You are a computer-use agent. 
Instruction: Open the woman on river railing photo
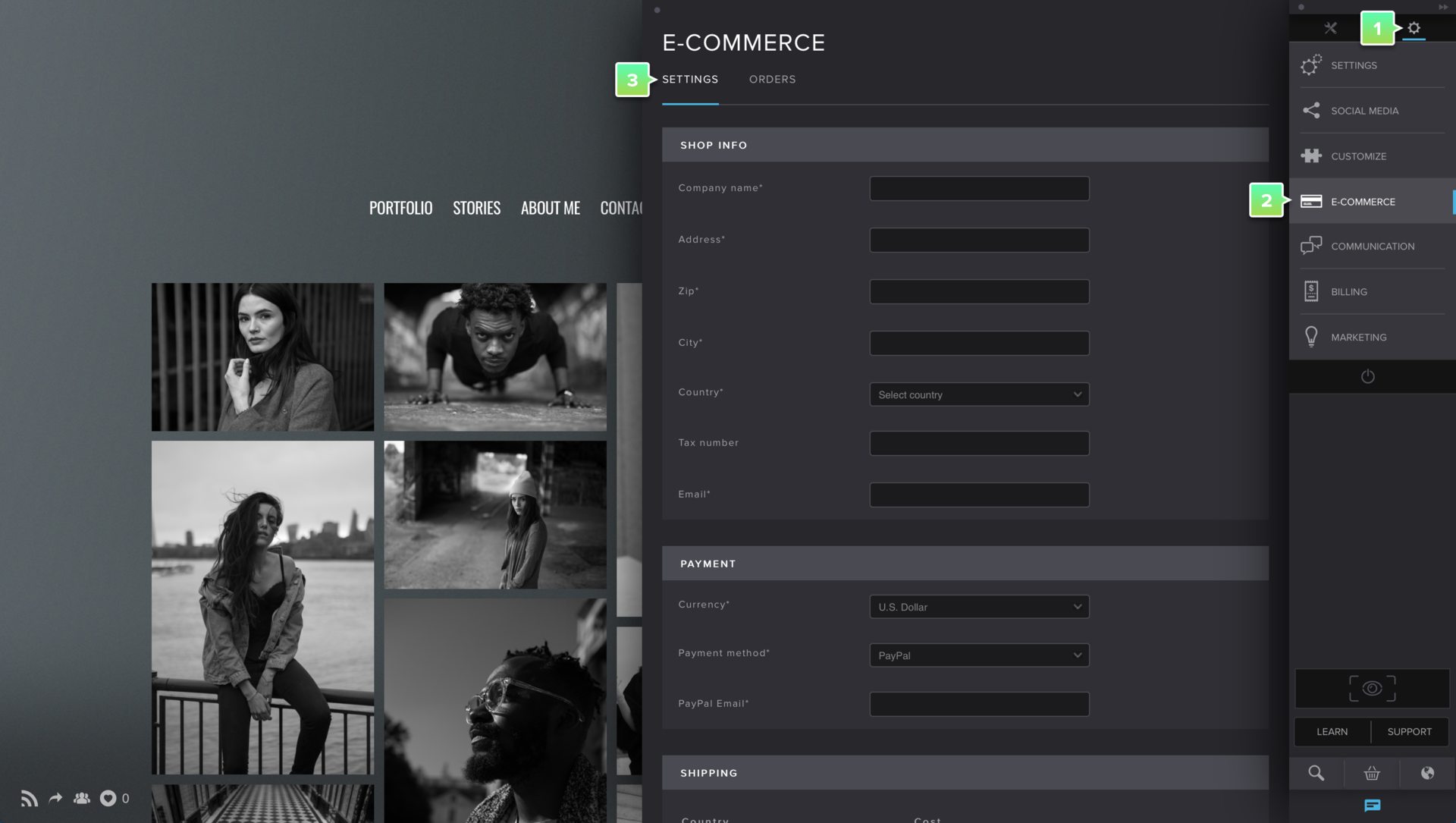tap(262, 608)
